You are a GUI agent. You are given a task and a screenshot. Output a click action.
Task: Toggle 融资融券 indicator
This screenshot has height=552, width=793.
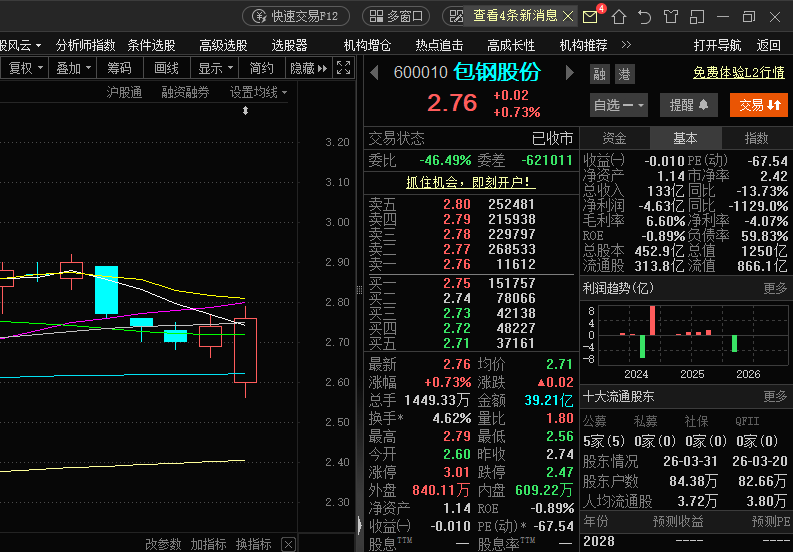(x=185, y=93)
